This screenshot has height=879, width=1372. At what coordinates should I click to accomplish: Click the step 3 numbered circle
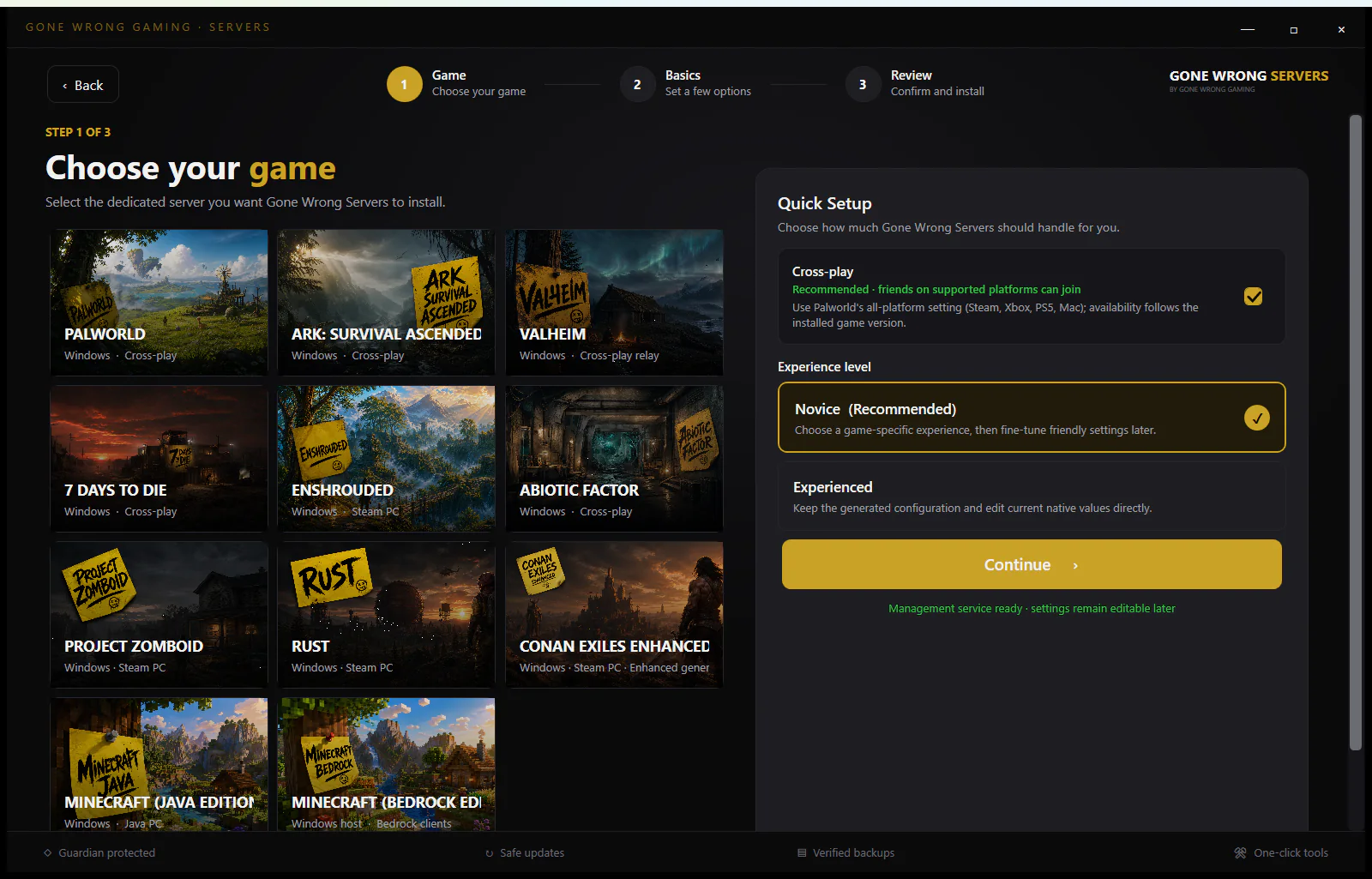[x=863, y=84]
